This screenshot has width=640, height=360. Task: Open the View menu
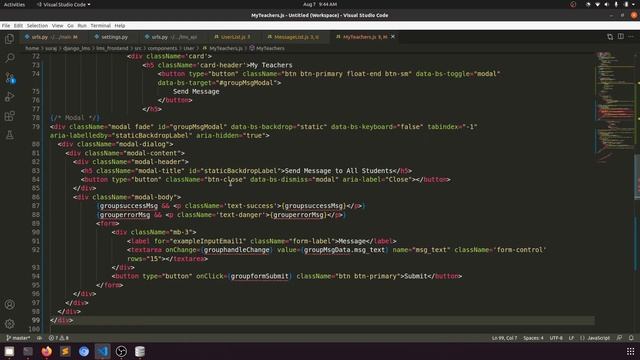pyautogui.click(x=58, y=25)
